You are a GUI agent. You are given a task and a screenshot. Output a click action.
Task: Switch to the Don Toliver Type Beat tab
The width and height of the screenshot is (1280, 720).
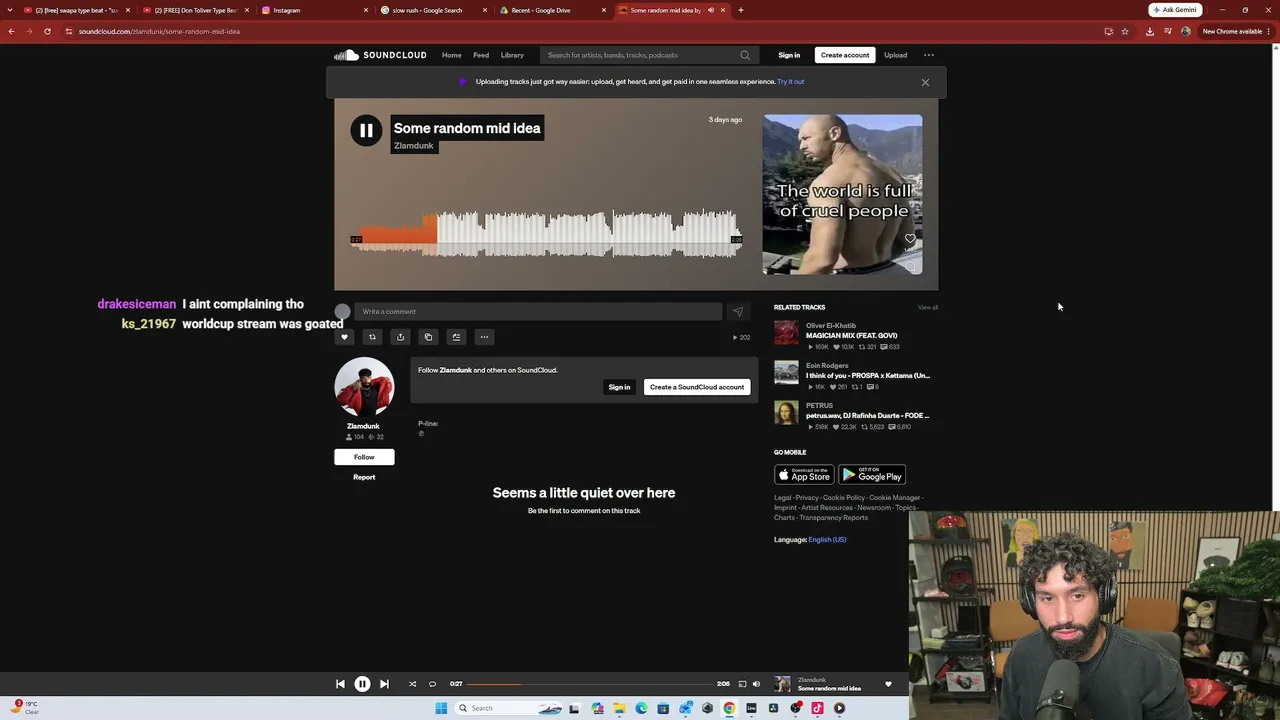195,10
